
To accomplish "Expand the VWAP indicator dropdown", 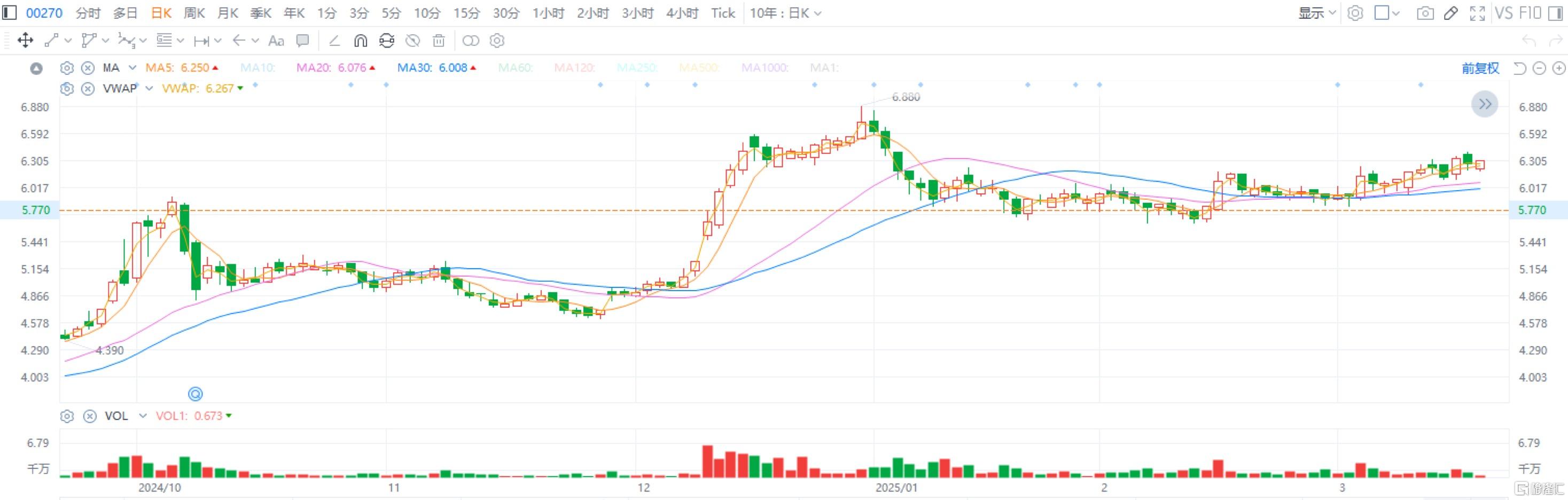I will click(x=149, y=89).
